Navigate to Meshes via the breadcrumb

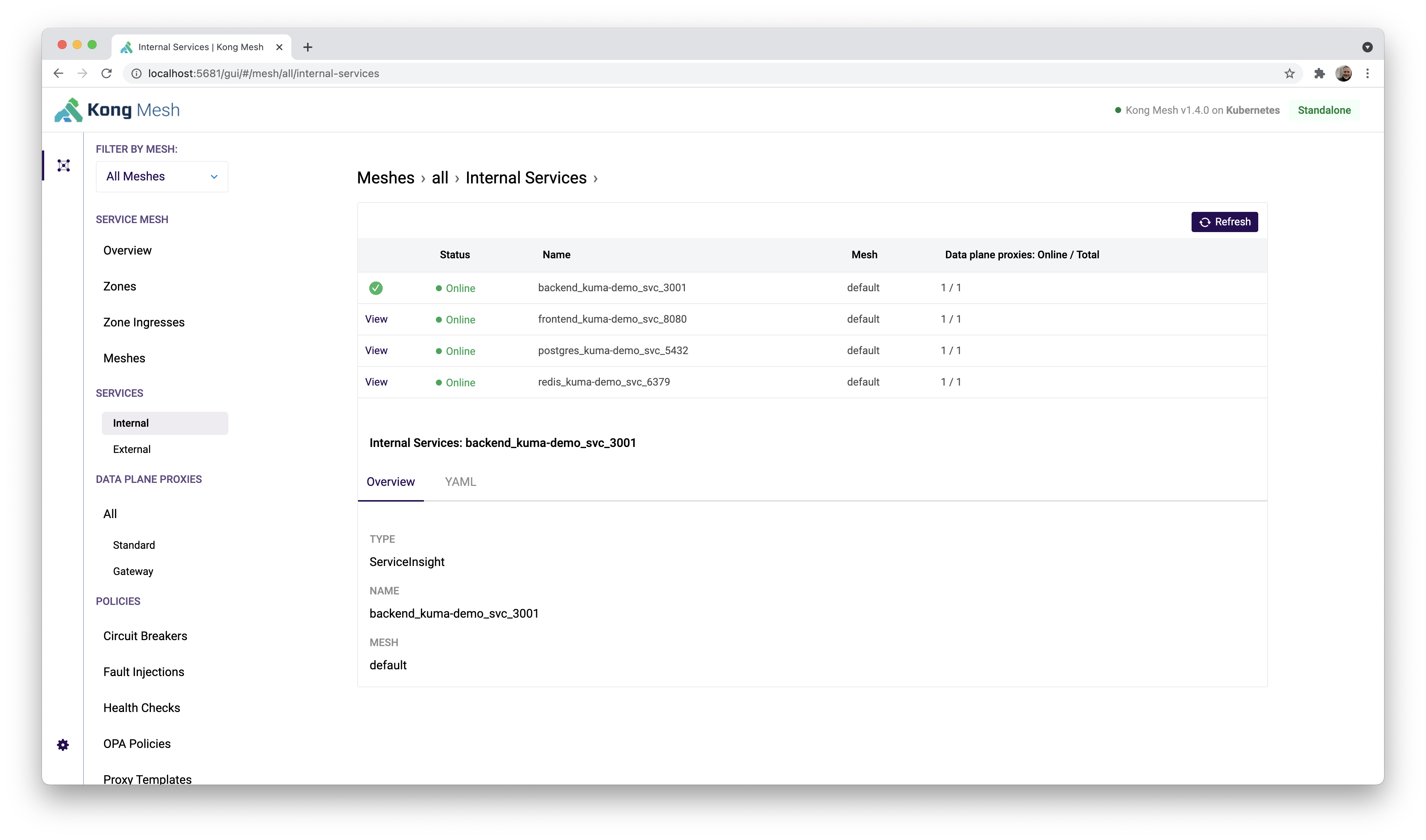click(385, 177)
